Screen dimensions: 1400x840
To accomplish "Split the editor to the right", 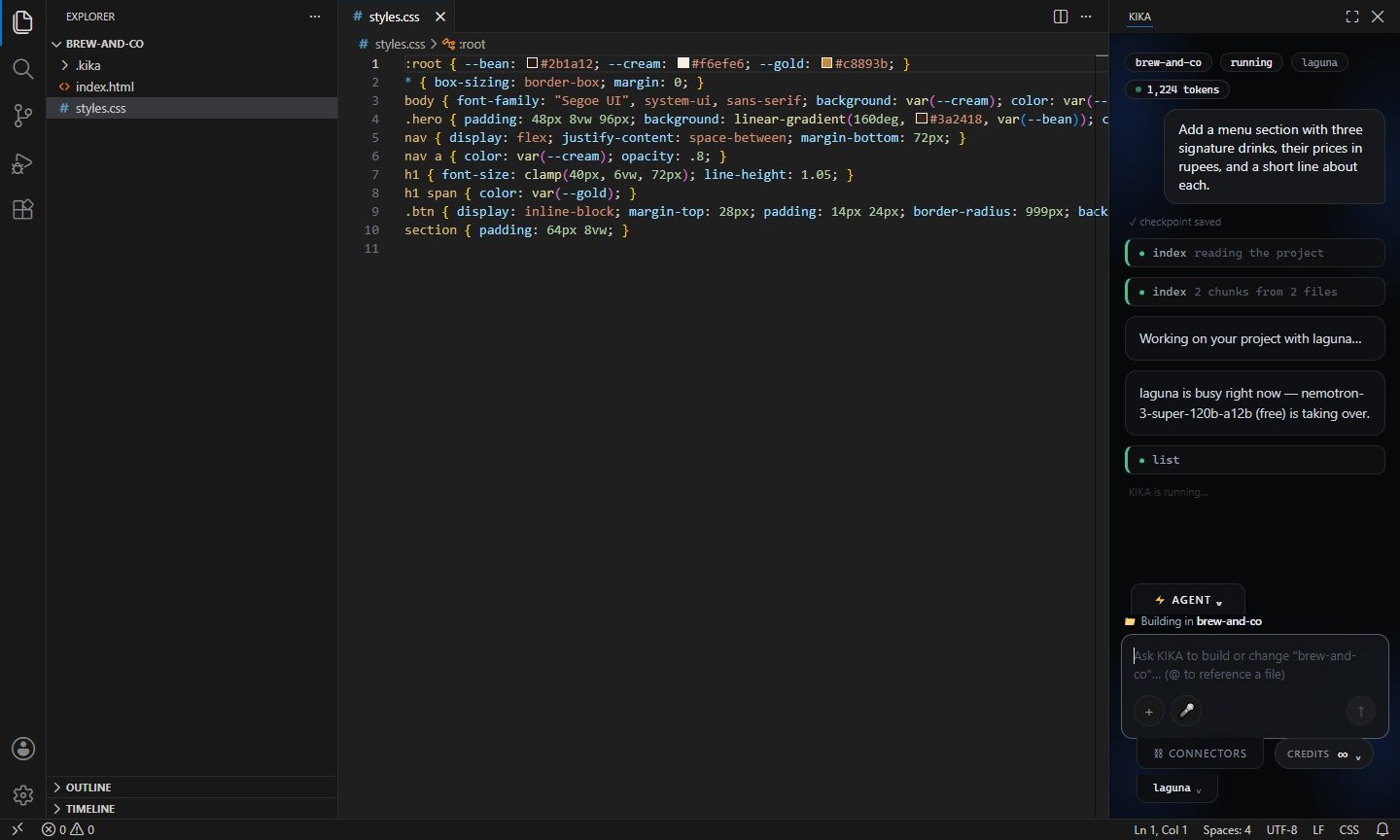I will point(1061,17).
